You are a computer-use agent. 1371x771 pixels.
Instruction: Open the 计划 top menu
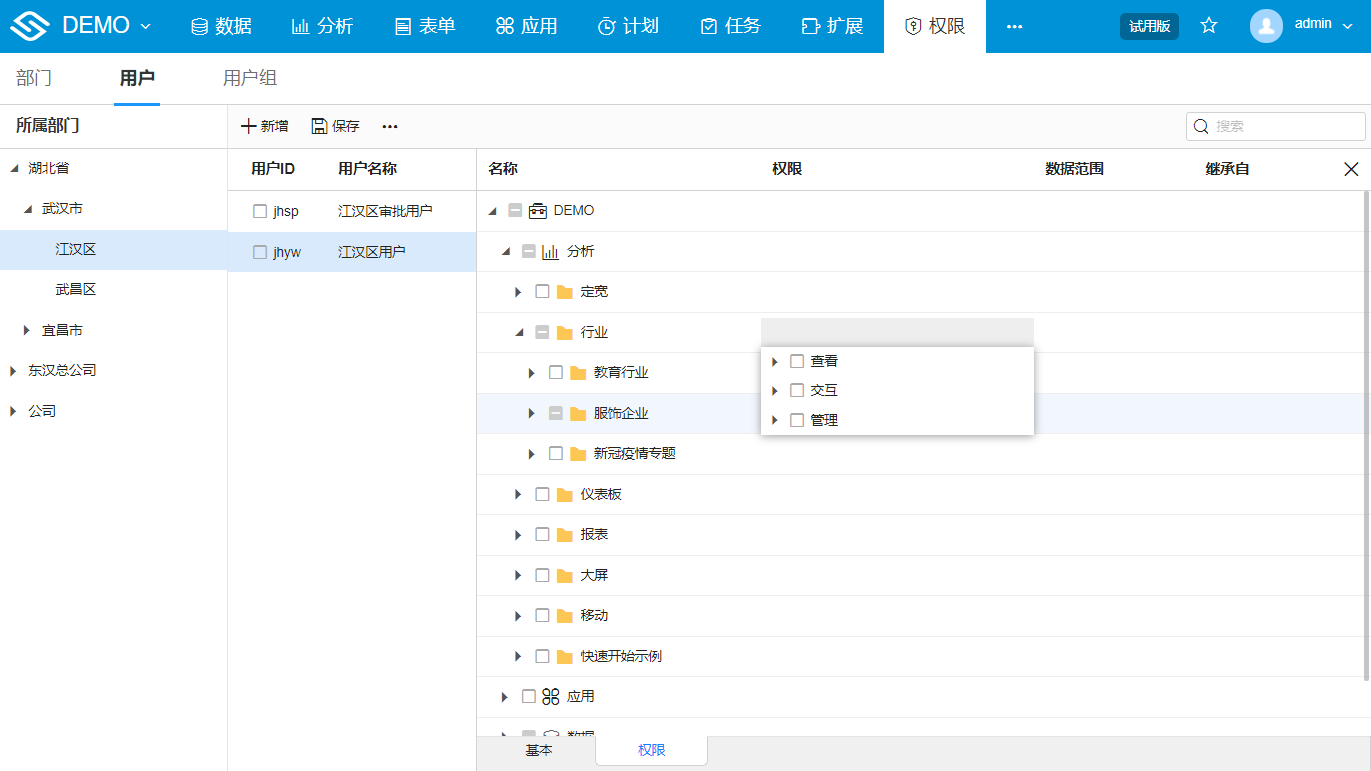(628, 26)
